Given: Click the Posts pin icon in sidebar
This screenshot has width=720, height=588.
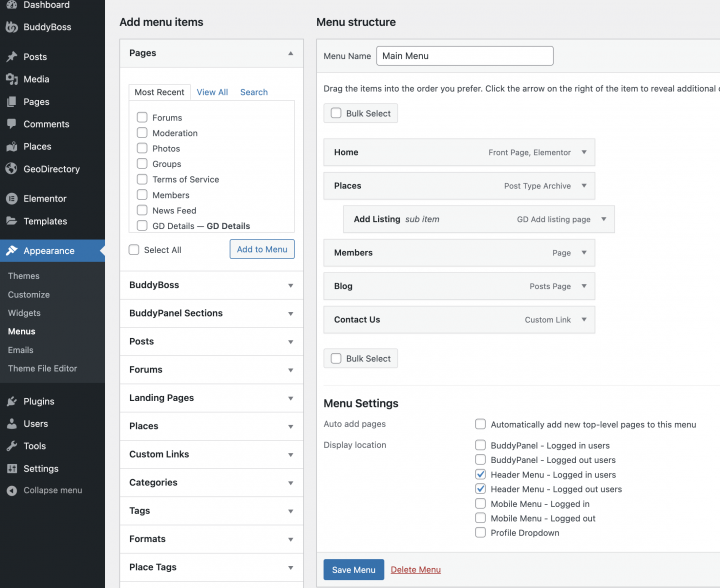Looking at the screenshot, I should [x=12, y=57].
